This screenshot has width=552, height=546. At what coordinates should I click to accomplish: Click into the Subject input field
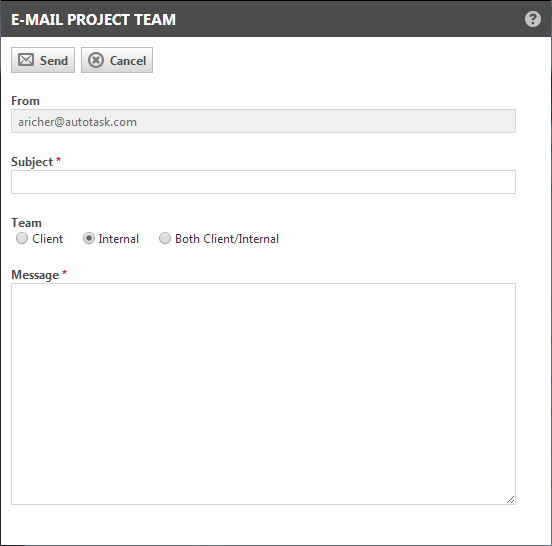tap(263, 182)
